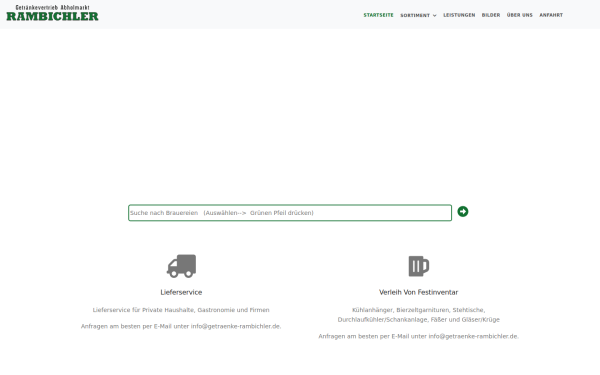
Task: Click the beer mug icon
Action: (419, 266)
